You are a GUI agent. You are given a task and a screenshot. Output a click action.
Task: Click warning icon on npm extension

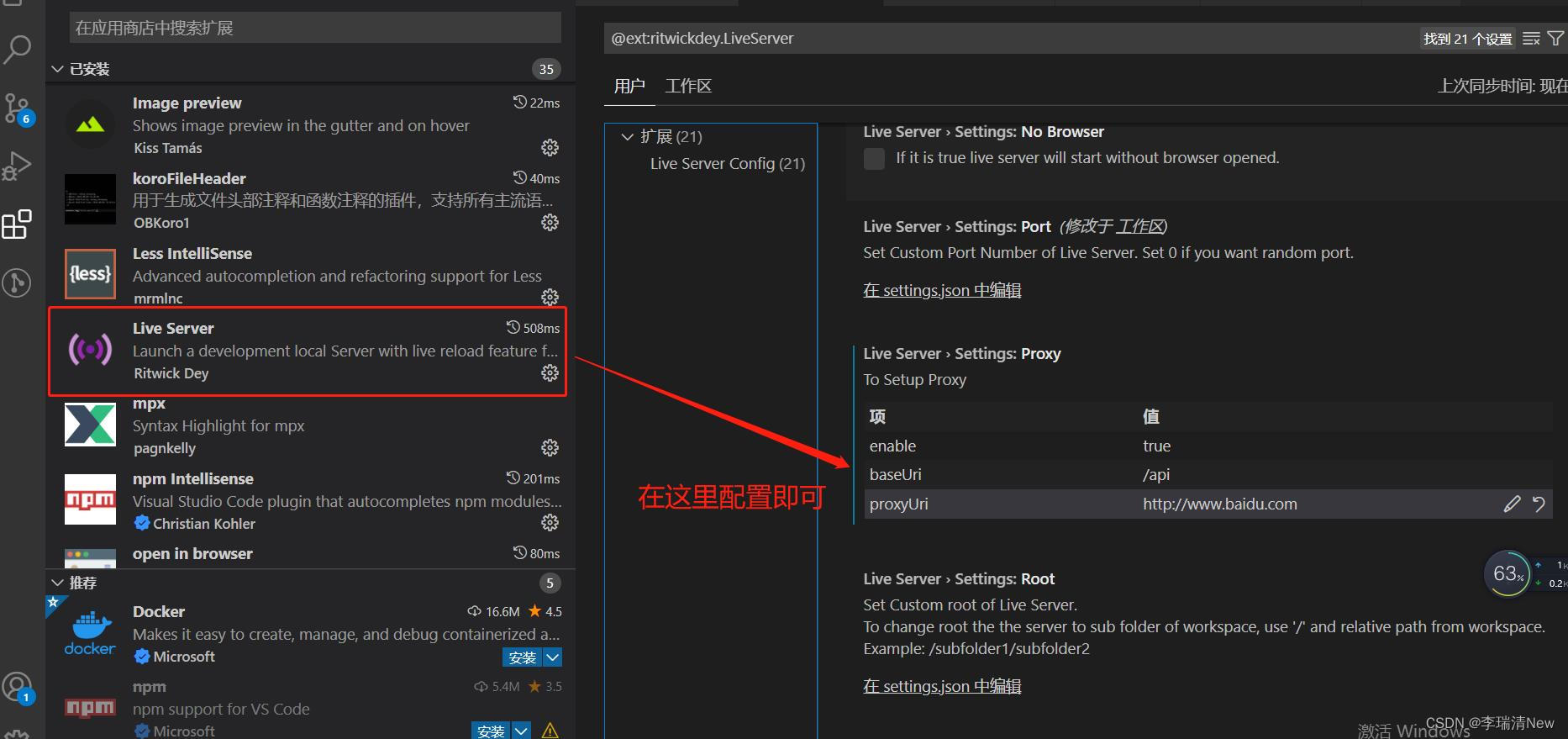coord(550,731)
